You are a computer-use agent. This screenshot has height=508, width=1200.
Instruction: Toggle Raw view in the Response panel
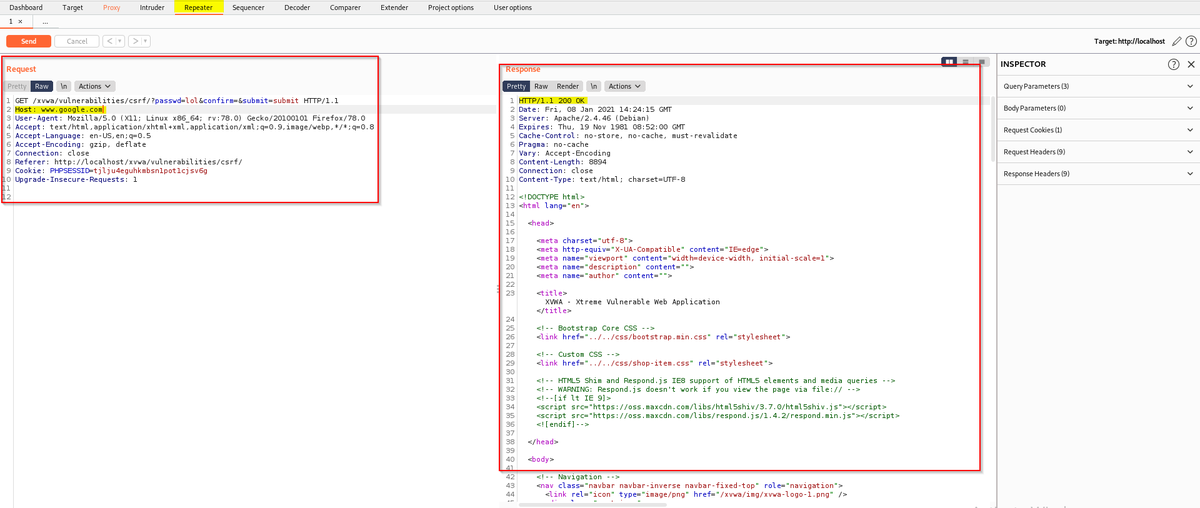pyautogui.click(x=541, y=86)
